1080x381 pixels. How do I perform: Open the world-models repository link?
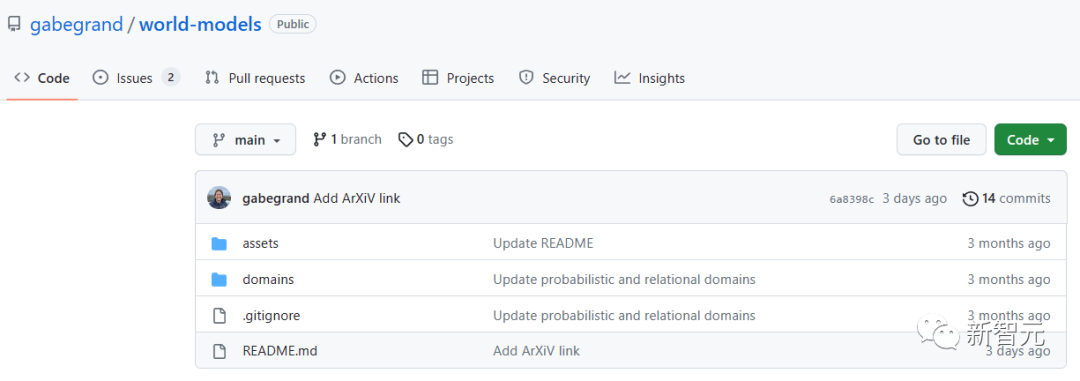[200, 25]
